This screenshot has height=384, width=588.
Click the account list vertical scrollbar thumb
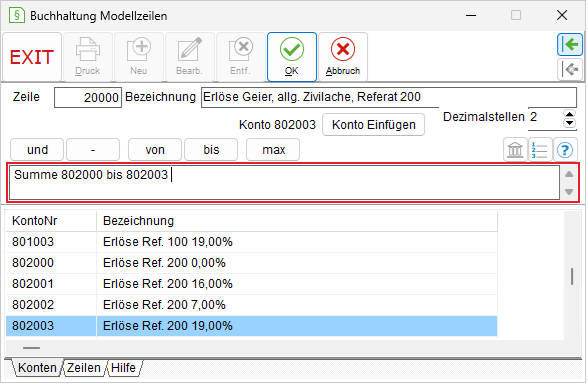click(572, 276)
